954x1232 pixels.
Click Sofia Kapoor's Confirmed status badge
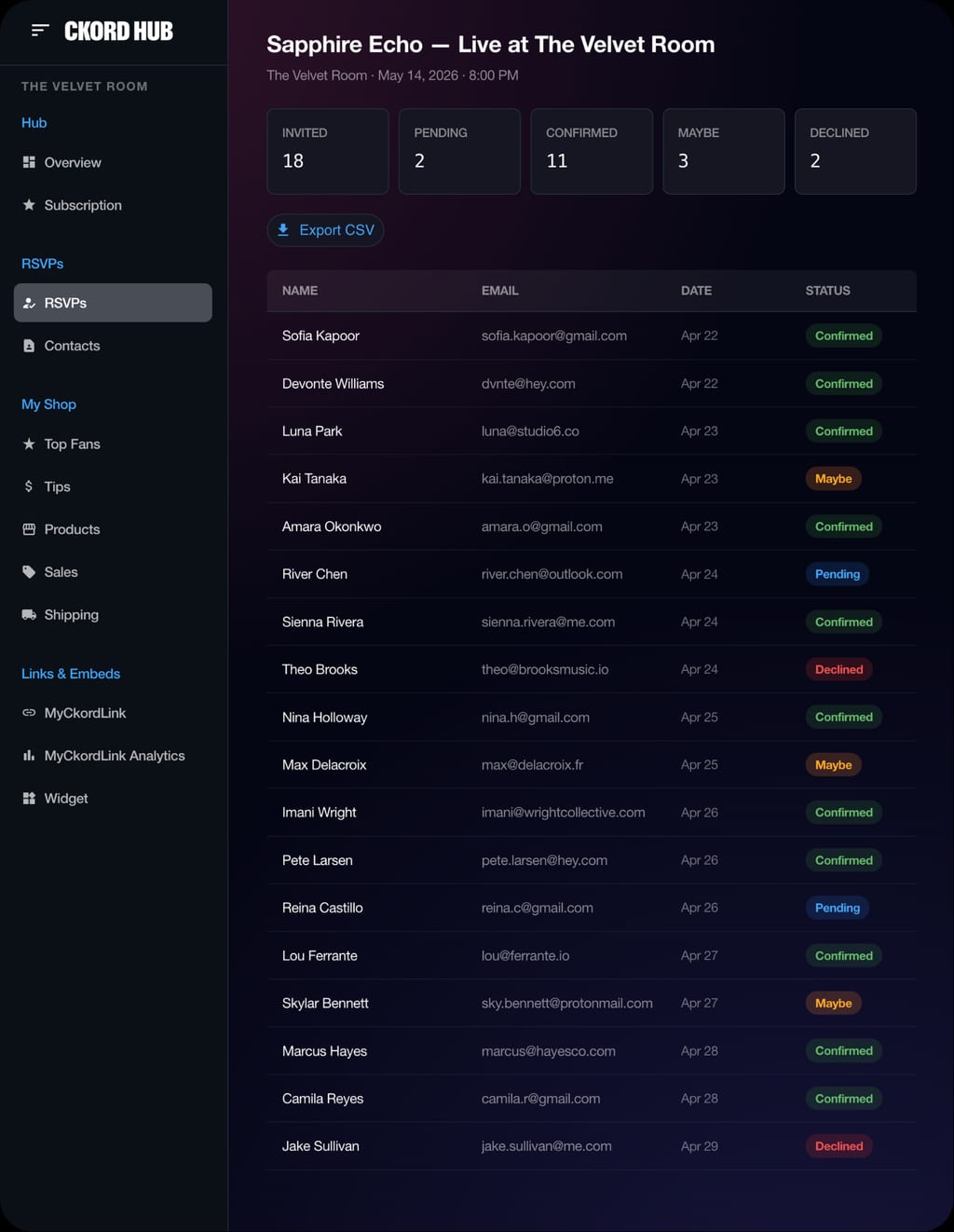pyautogui.click(x=844, y=335)
